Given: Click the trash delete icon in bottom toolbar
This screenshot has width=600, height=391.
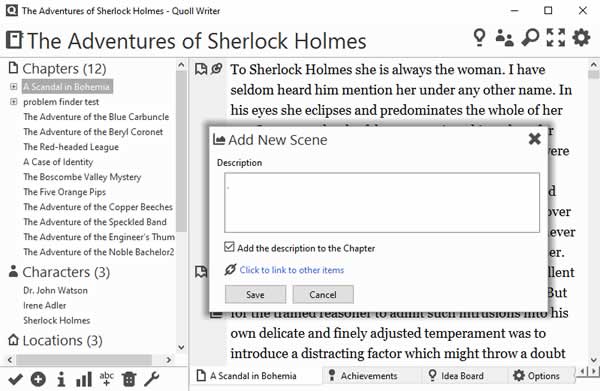Looking at the screenshot, I should 129,380.
